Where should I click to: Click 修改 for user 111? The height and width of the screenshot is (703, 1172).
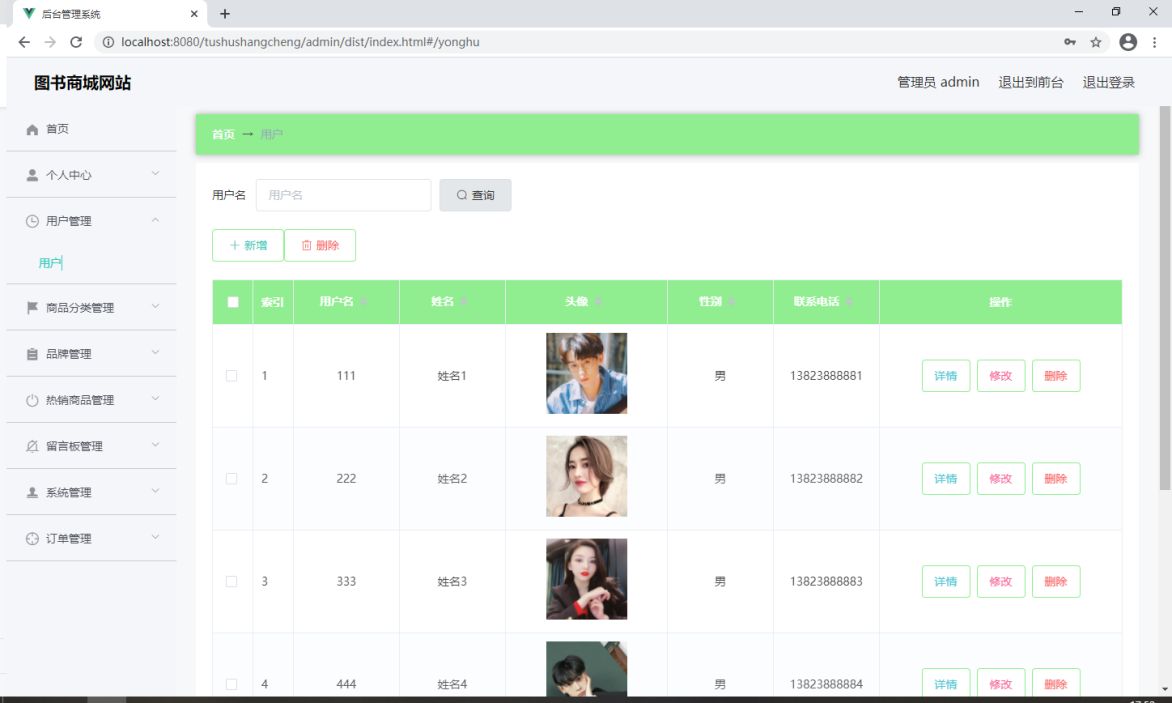coord(1001,376)
